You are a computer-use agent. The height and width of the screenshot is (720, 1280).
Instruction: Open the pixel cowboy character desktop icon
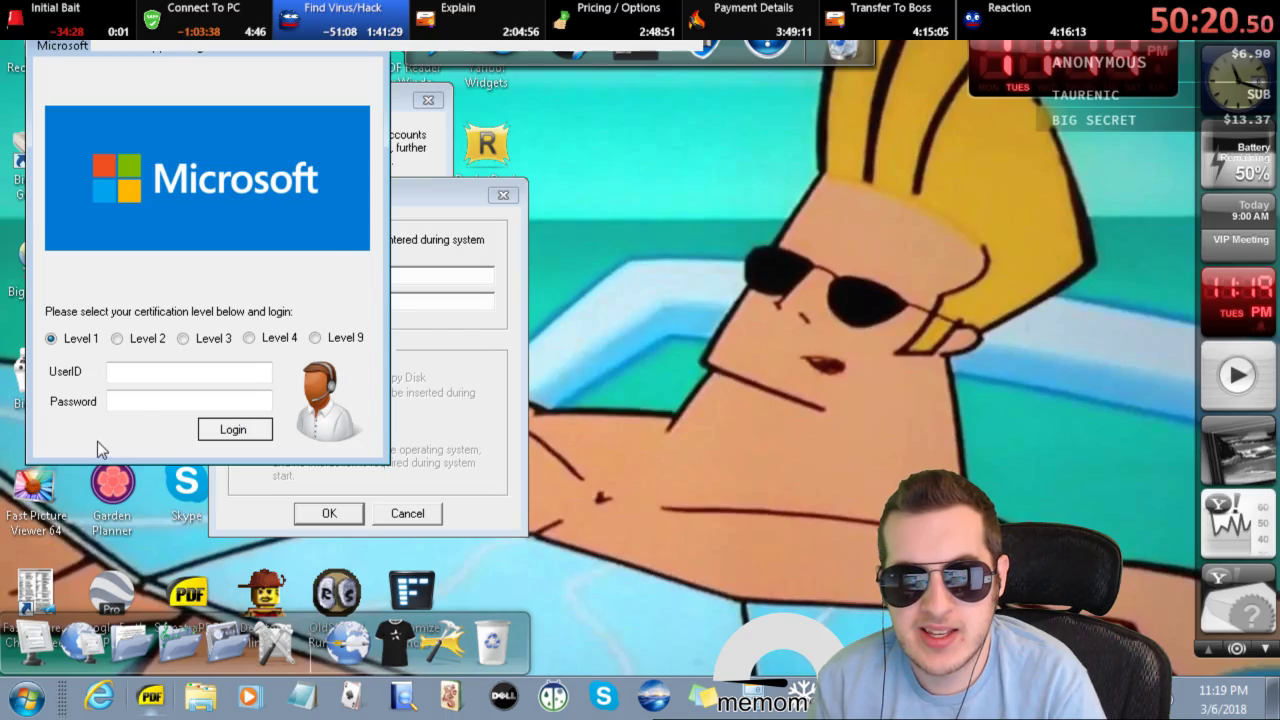tap(263, 592)
